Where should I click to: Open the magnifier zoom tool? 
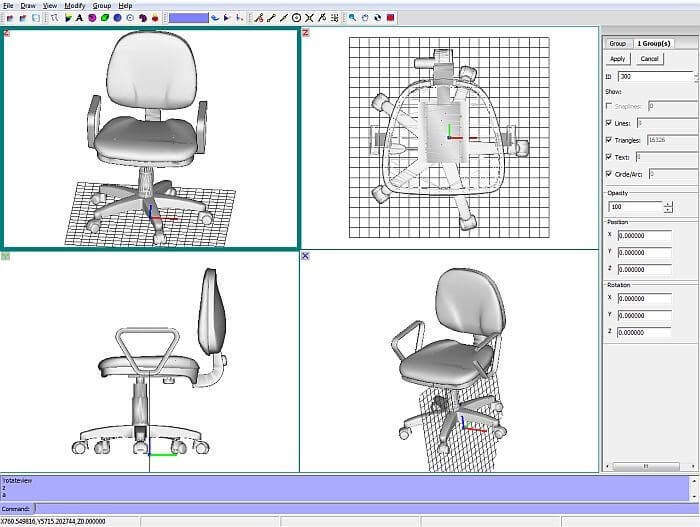point(353,18)
